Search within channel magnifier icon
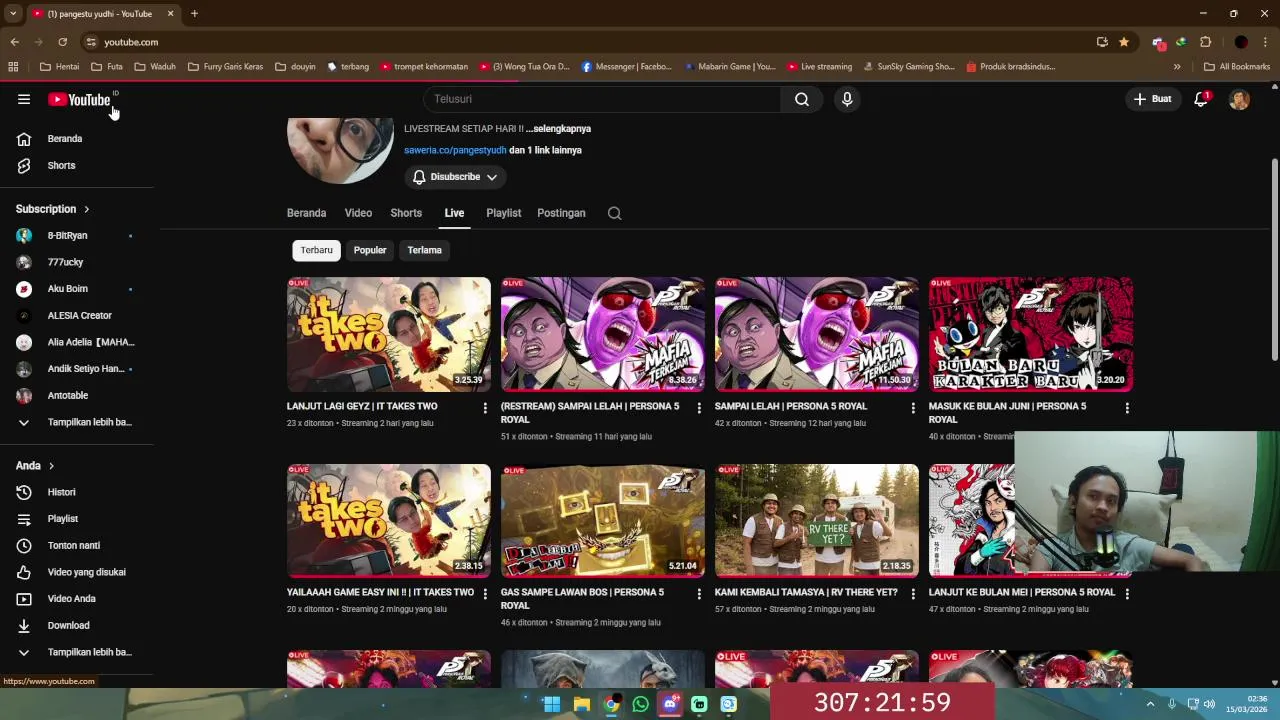 614,213
